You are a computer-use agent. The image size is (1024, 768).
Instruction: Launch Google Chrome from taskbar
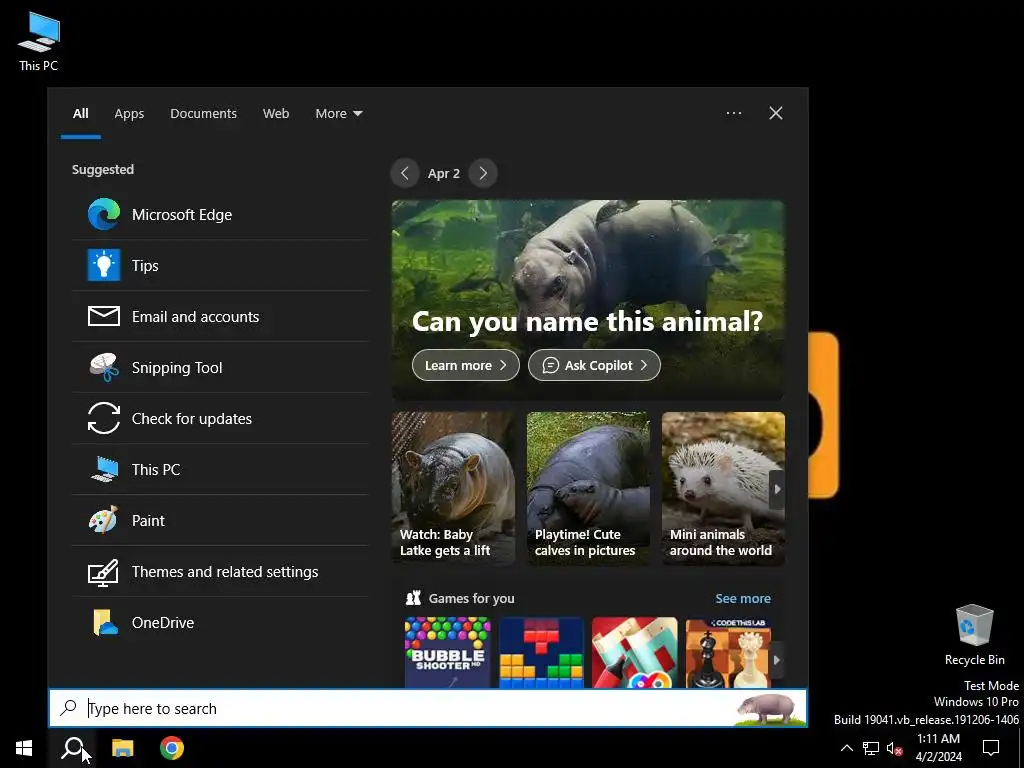(172, 748)
